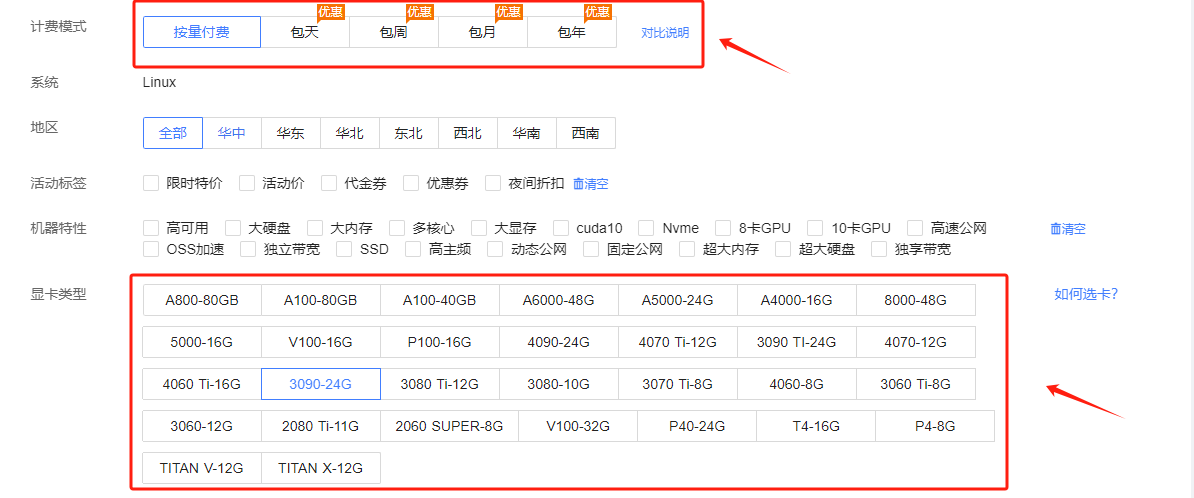Viewport: 1194px width, 498px height.
Task: Choose T4-16G GPU type
Action: pos(816,426)
